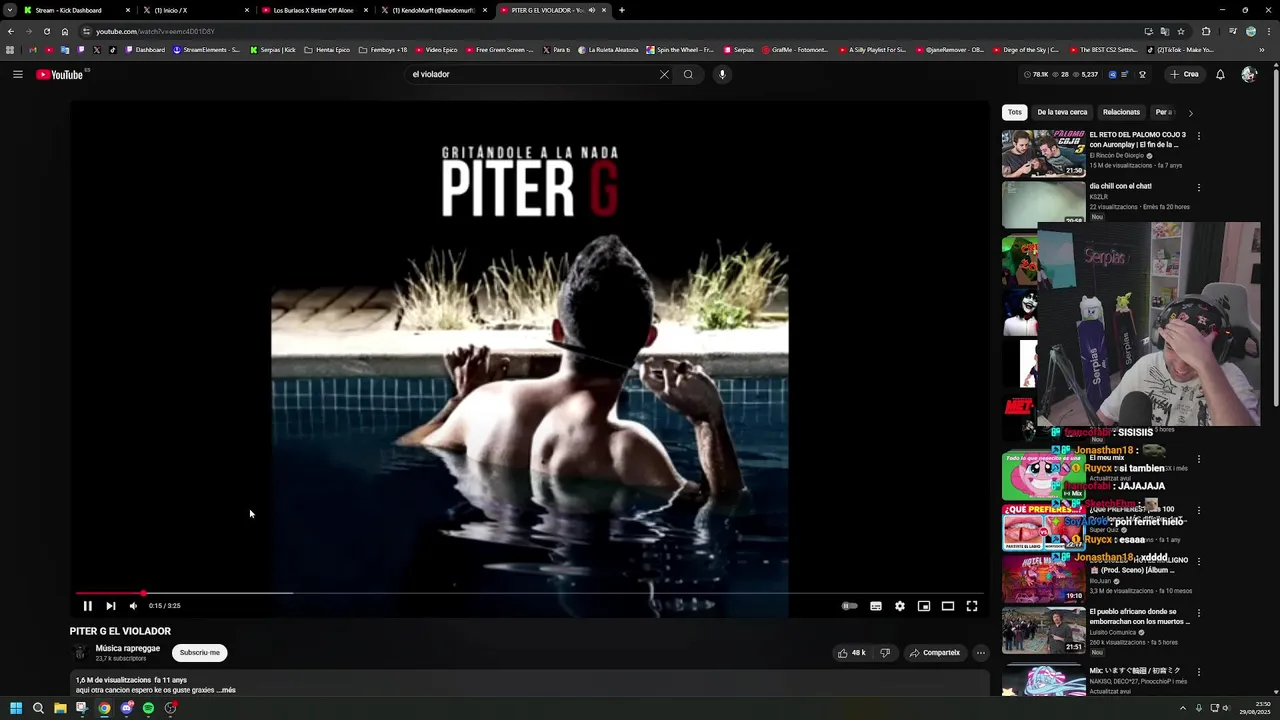
Task: Open a new browser tab with plus
Action: click(622, 10)
